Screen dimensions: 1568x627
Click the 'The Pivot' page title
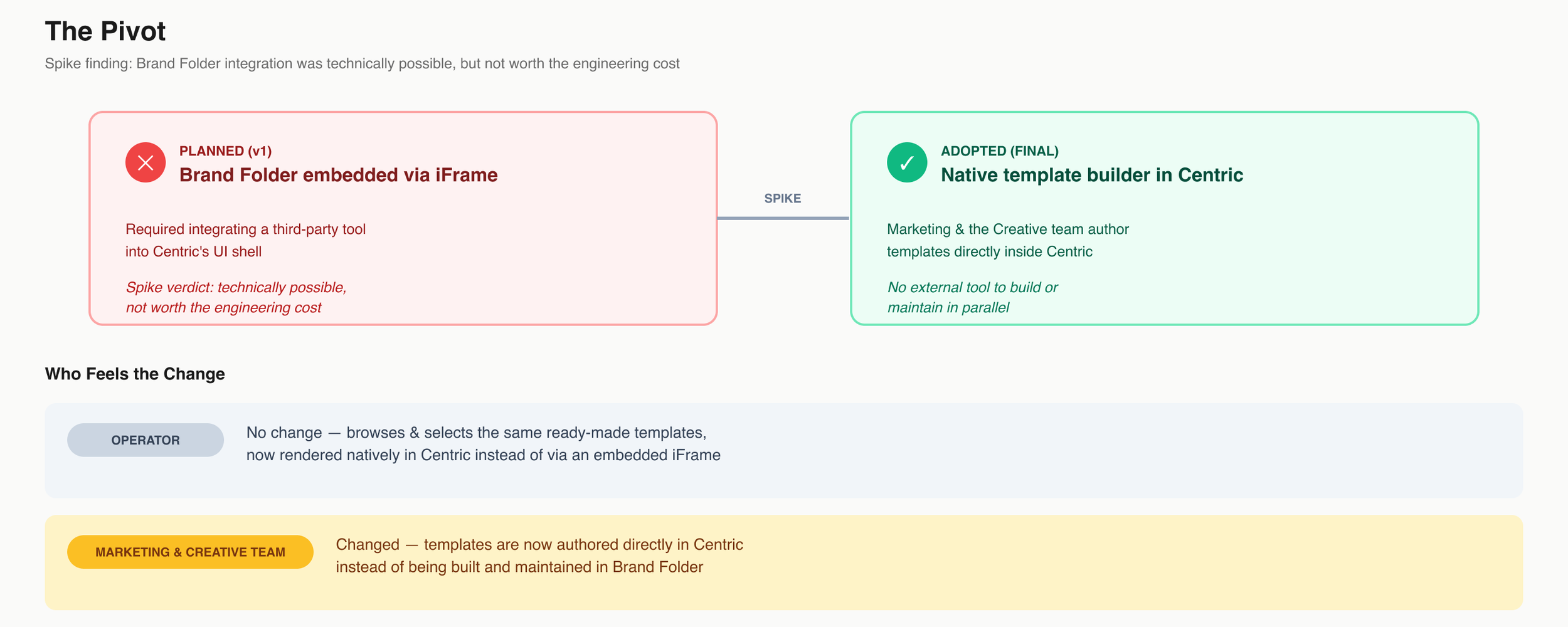click(105, 31)
